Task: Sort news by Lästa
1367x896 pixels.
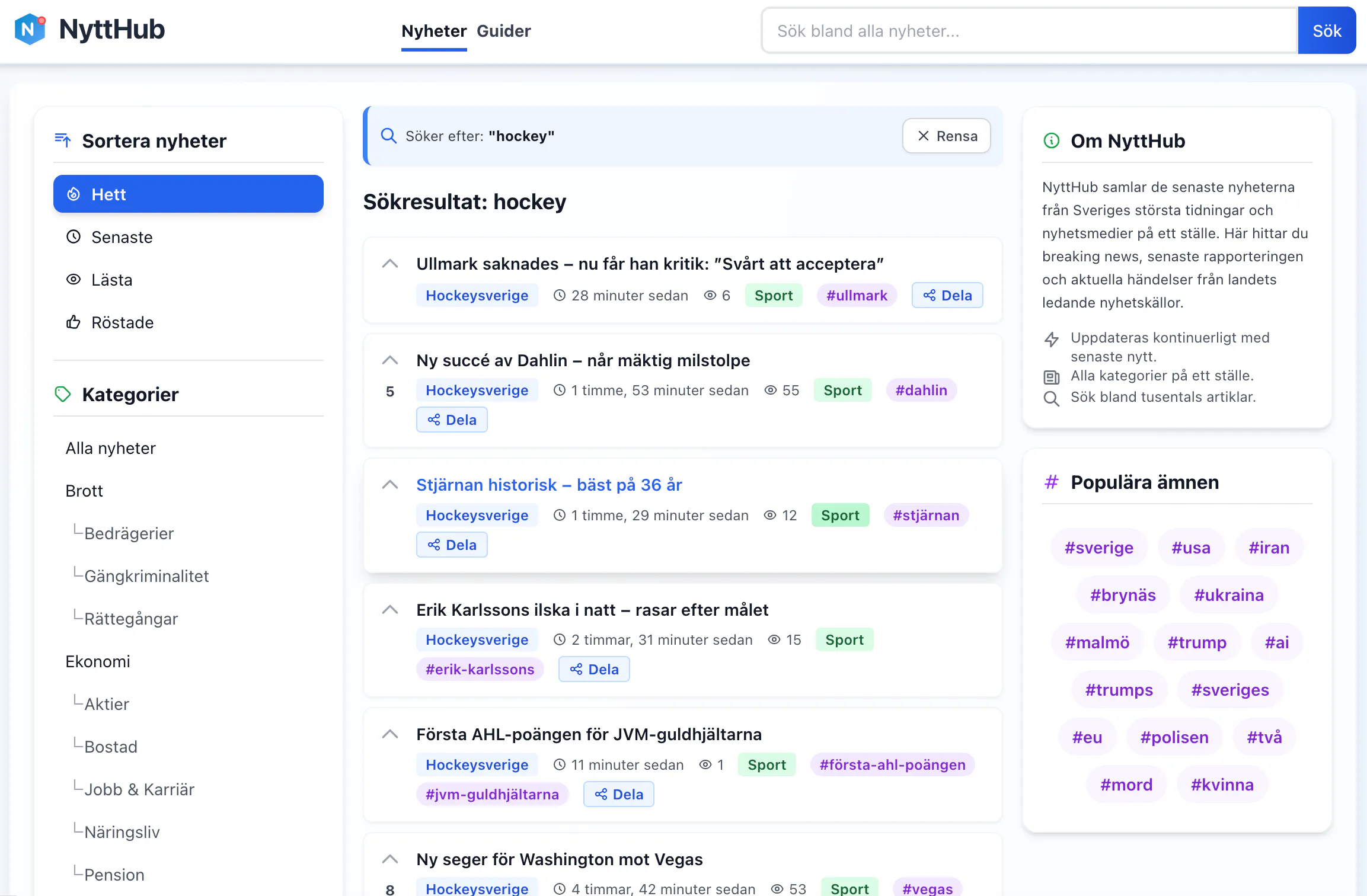Action: point(189,280)
